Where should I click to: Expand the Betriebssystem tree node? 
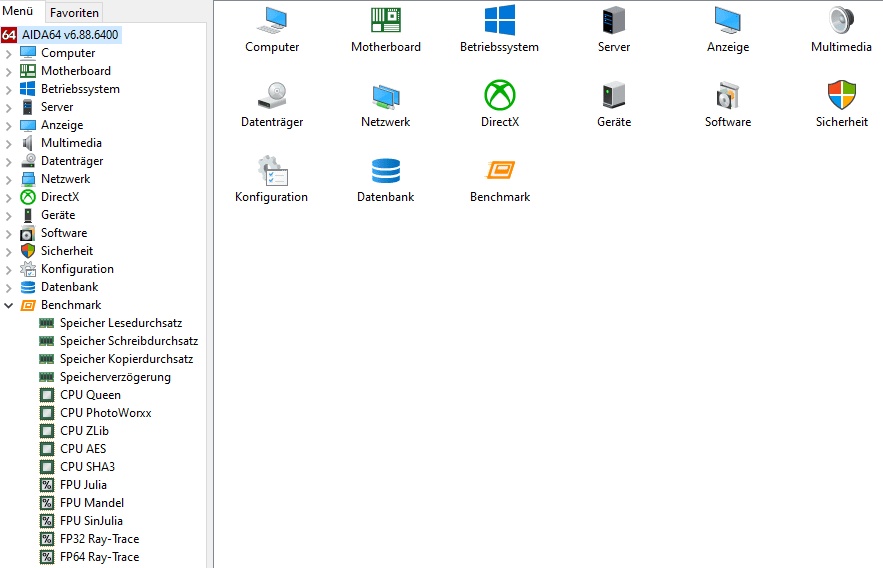(8, 90)
